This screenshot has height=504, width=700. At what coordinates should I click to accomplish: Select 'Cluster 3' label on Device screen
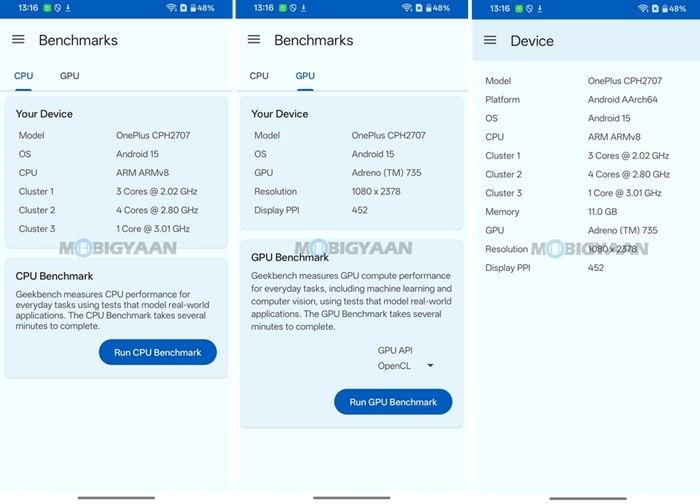click(x=503, y=193)
